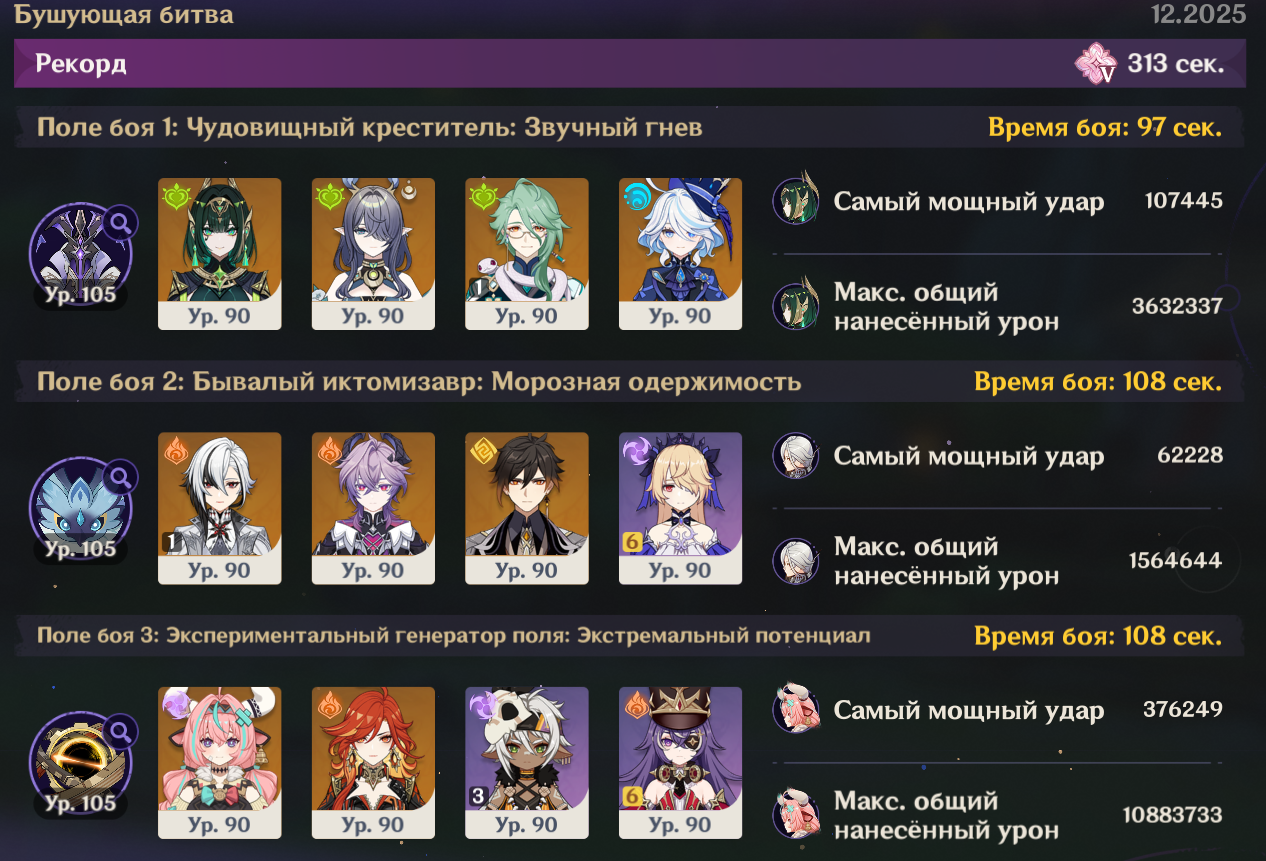Click avatar icon beside 3632337 total damage
This screenshot has width=1266, height=861.
797,306
